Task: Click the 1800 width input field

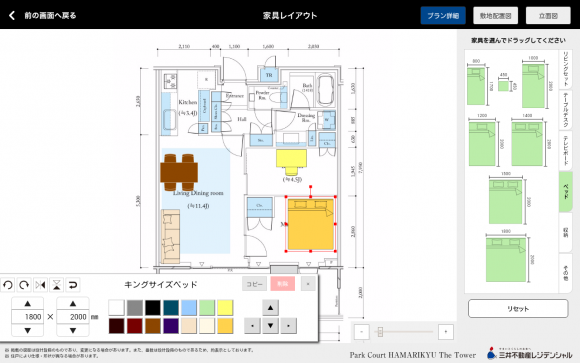Action: click(x=28, y=317)
